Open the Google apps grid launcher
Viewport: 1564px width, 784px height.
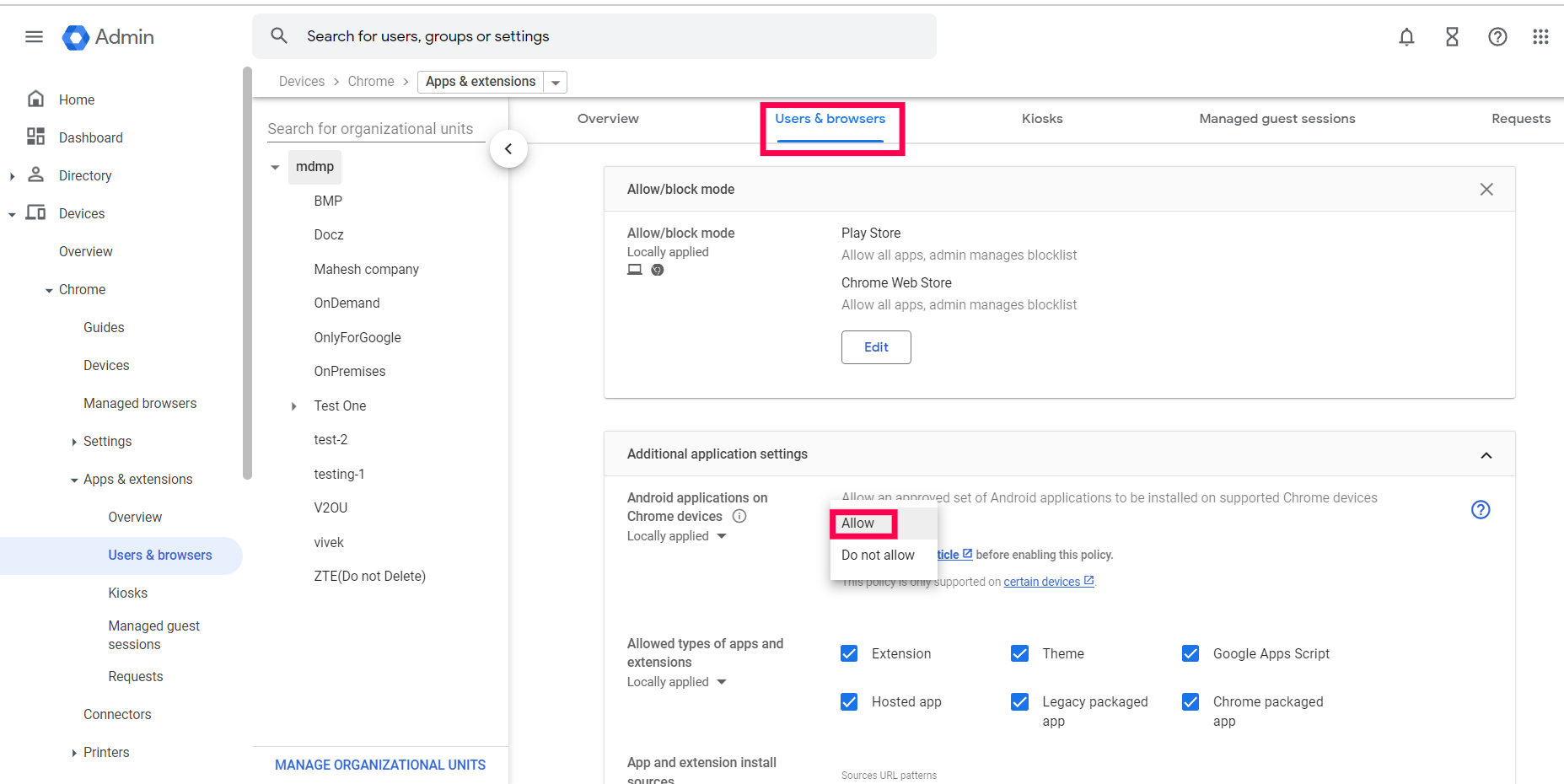click(1540, 37)
